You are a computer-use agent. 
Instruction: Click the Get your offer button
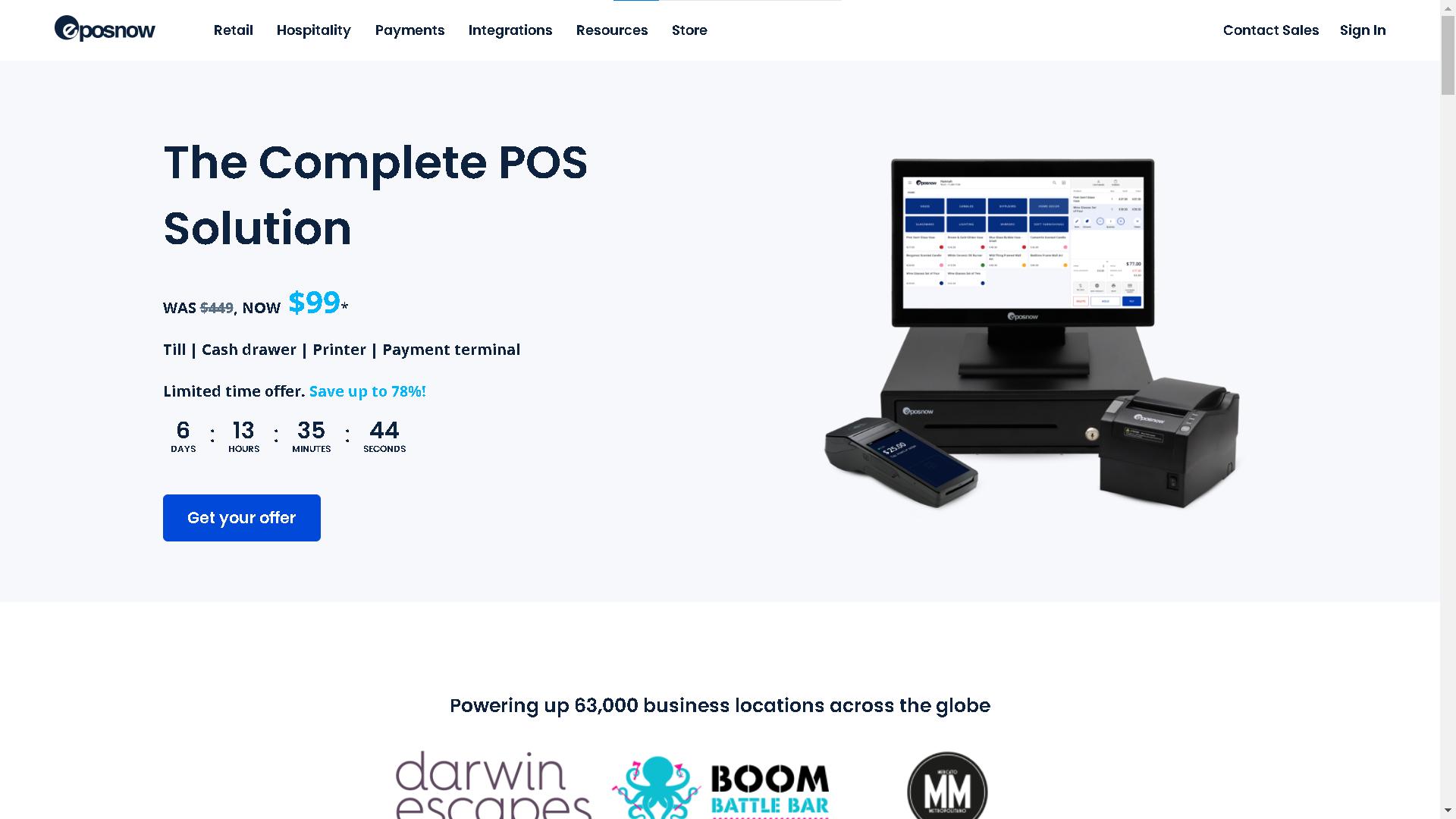(241, 517)
